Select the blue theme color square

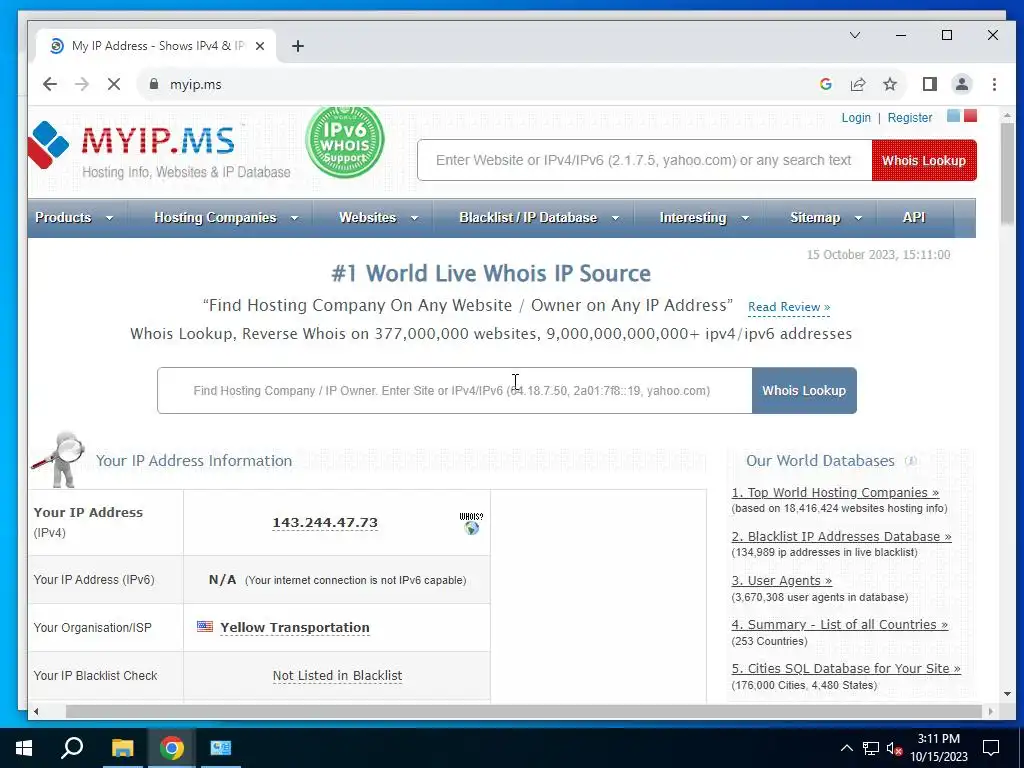pyautogui.click(x=953, y=116)
